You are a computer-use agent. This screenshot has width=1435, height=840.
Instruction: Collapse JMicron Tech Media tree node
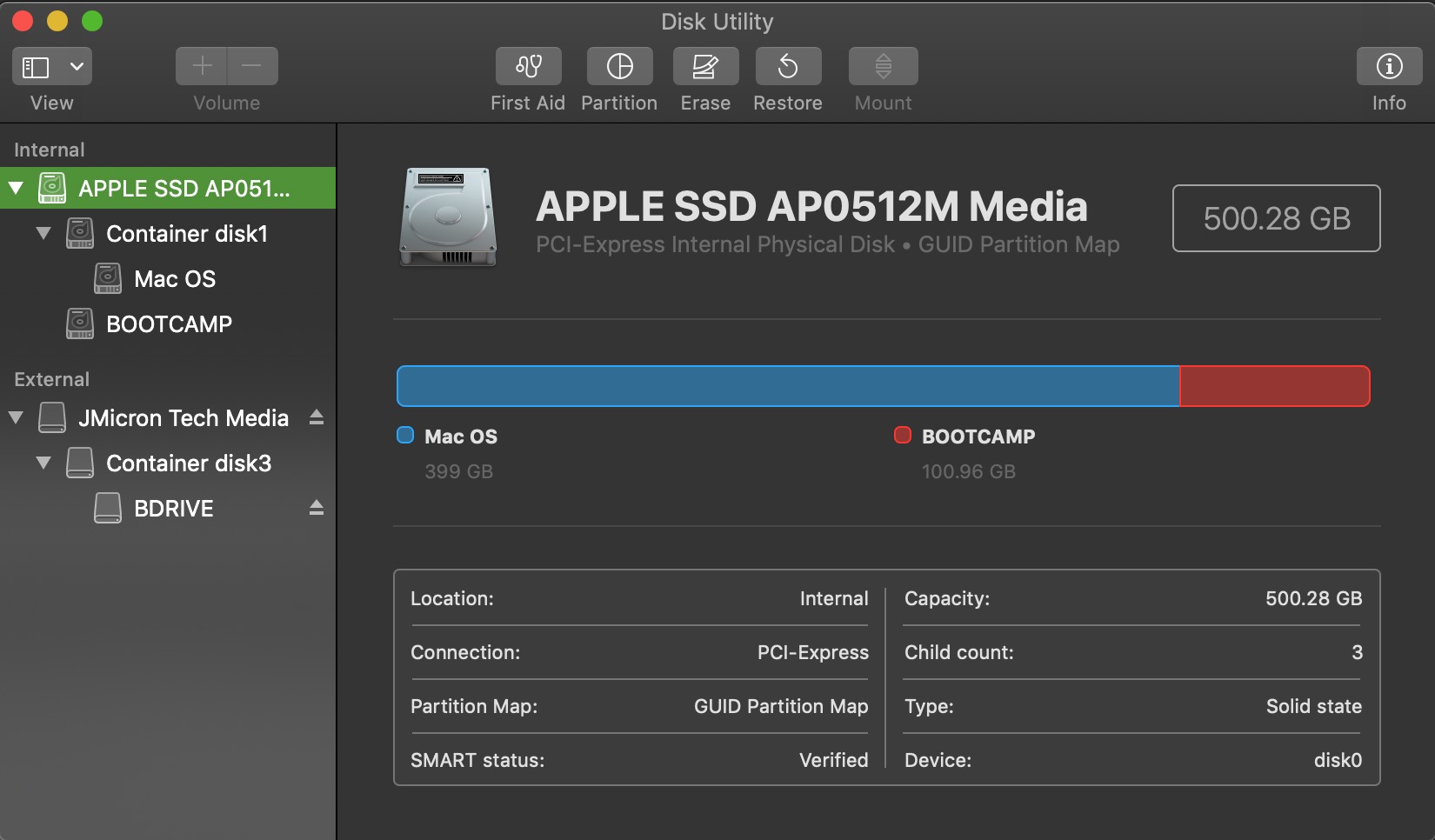click(x=16, y=417)
